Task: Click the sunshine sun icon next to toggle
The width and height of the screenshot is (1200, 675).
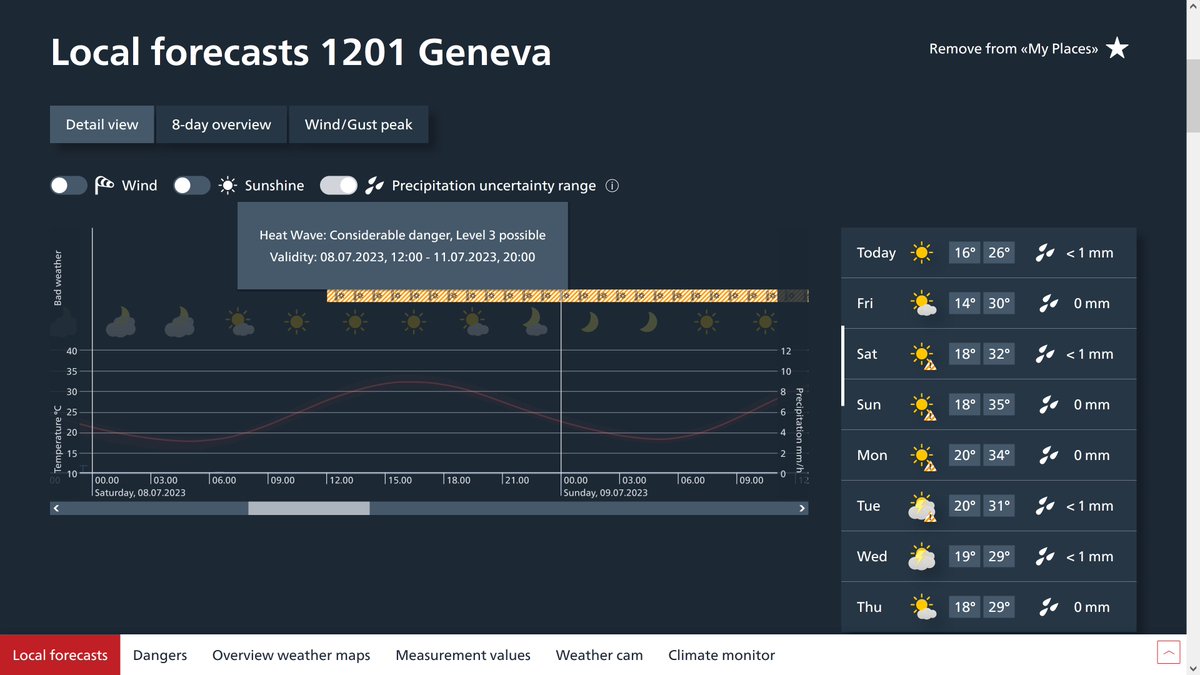Action: [x=229, y=185]
